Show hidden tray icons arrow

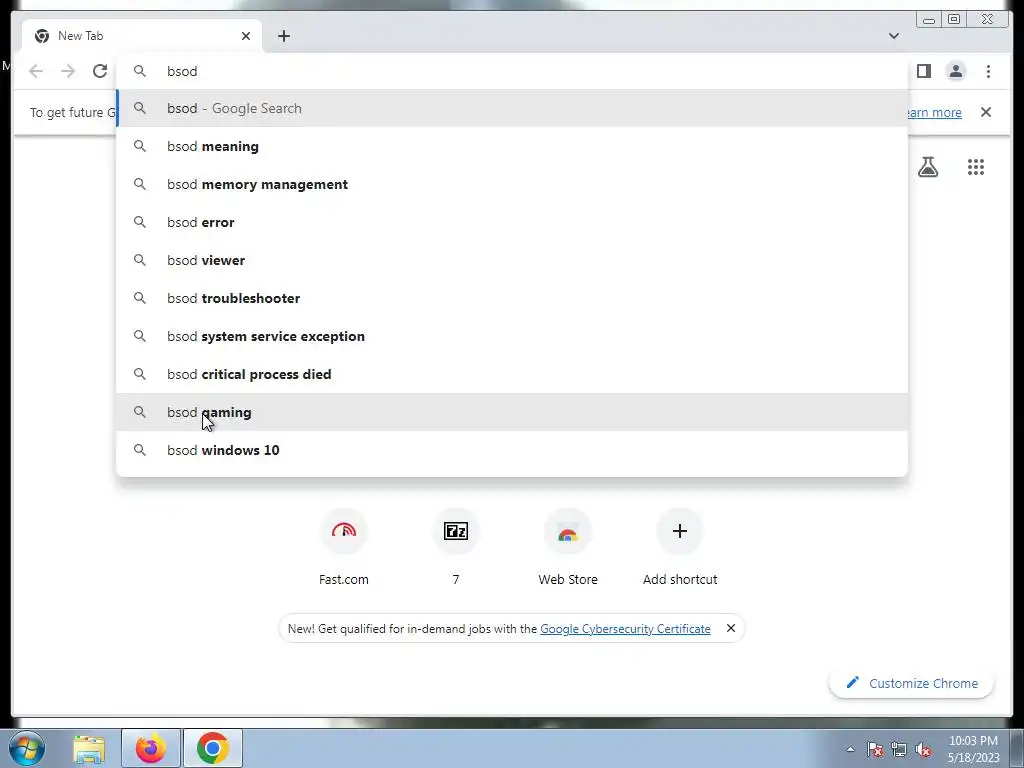[850, 749]
